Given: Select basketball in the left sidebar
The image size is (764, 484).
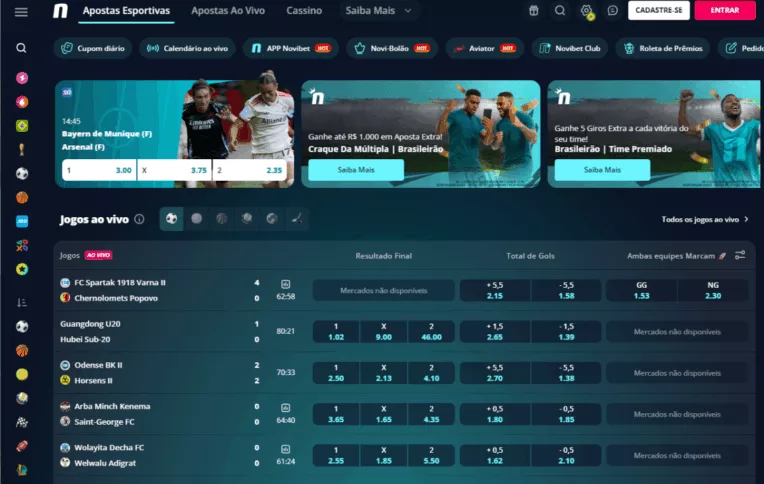Looking at the screenshot, I should (x=21, y=198).
